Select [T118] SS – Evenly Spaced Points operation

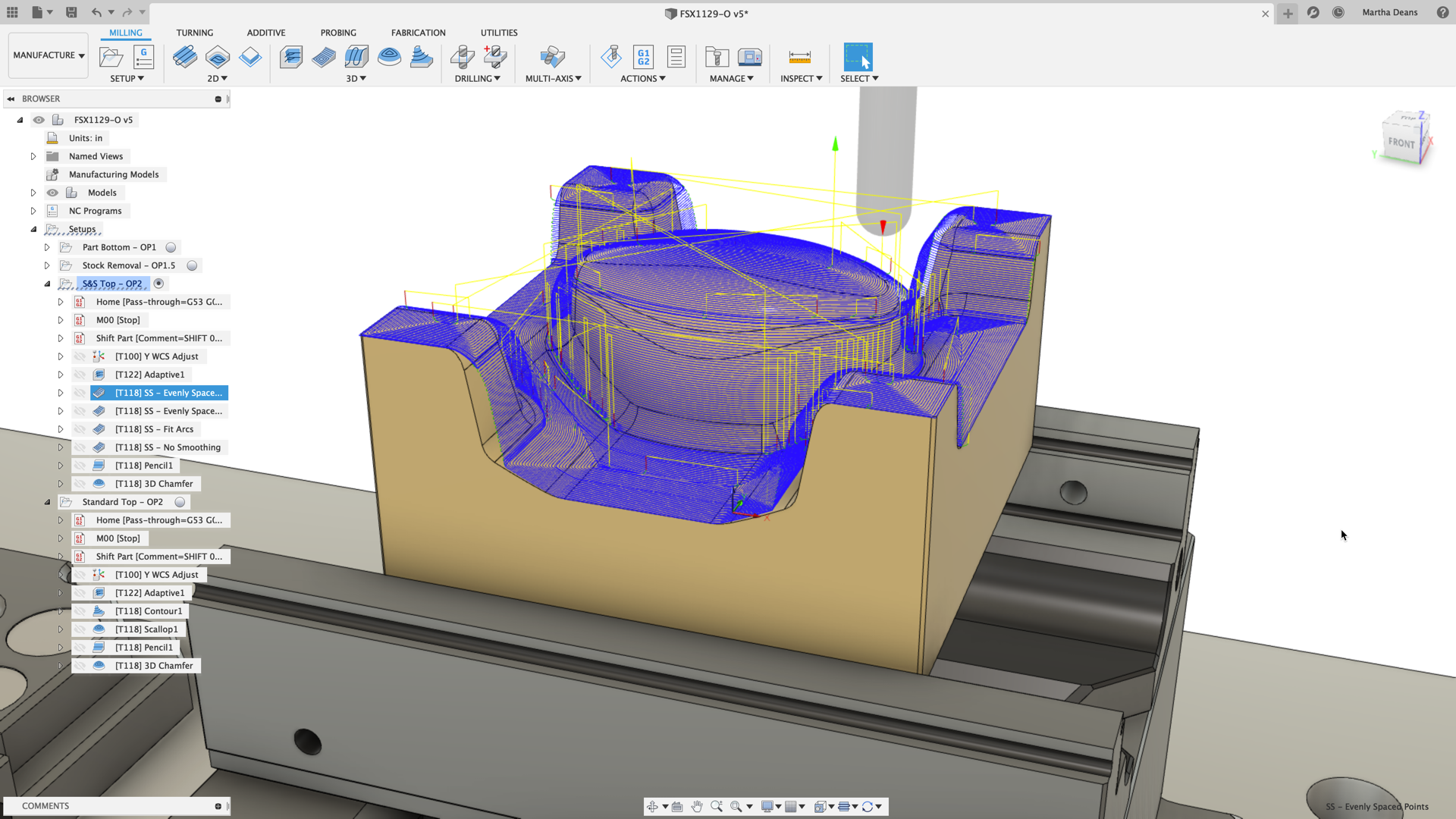click(167, 392)
